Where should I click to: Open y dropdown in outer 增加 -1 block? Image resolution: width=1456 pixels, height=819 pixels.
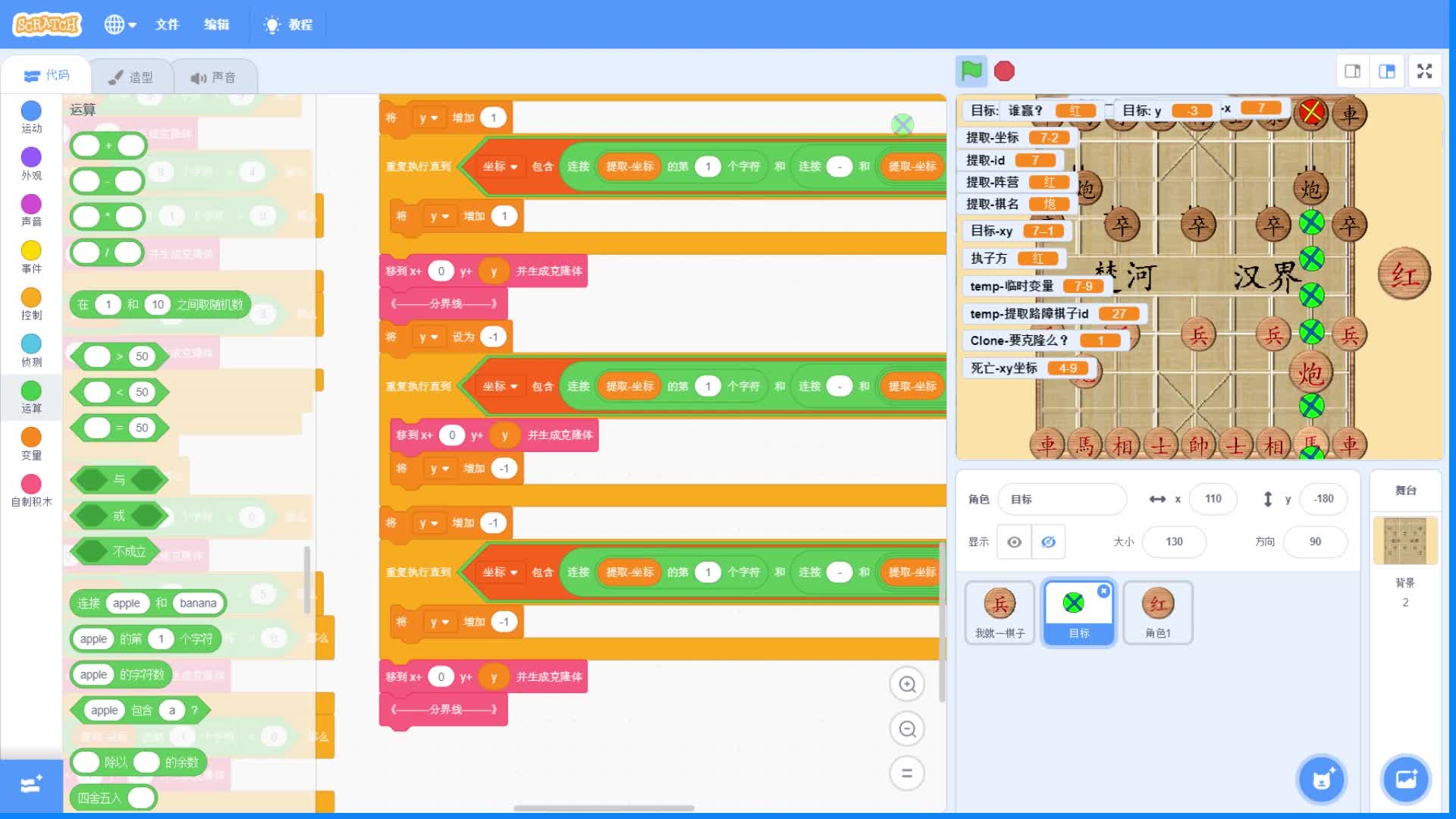coord(428,522)
